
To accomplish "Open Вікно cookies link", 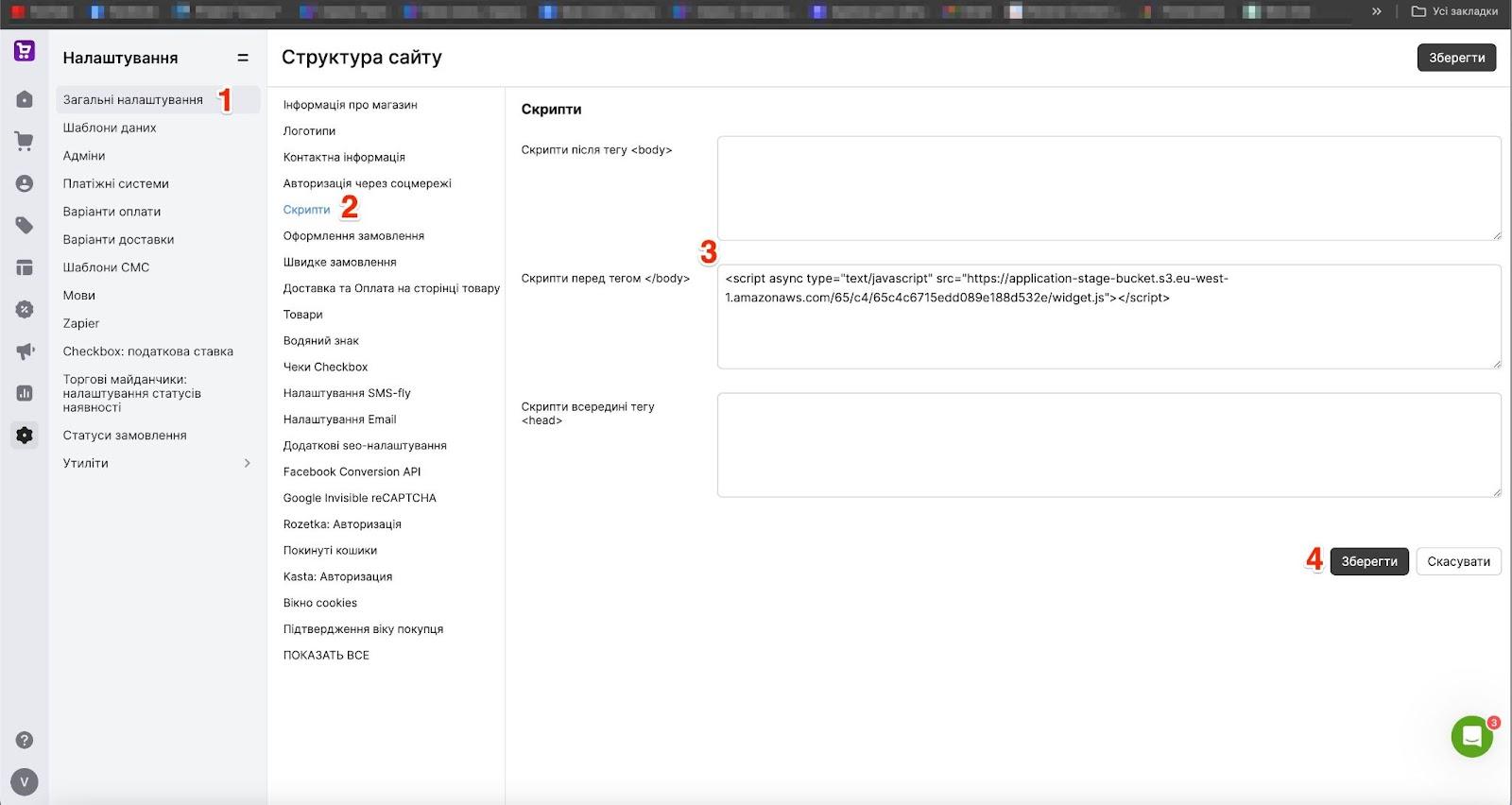I will click(x=320, y=603).
